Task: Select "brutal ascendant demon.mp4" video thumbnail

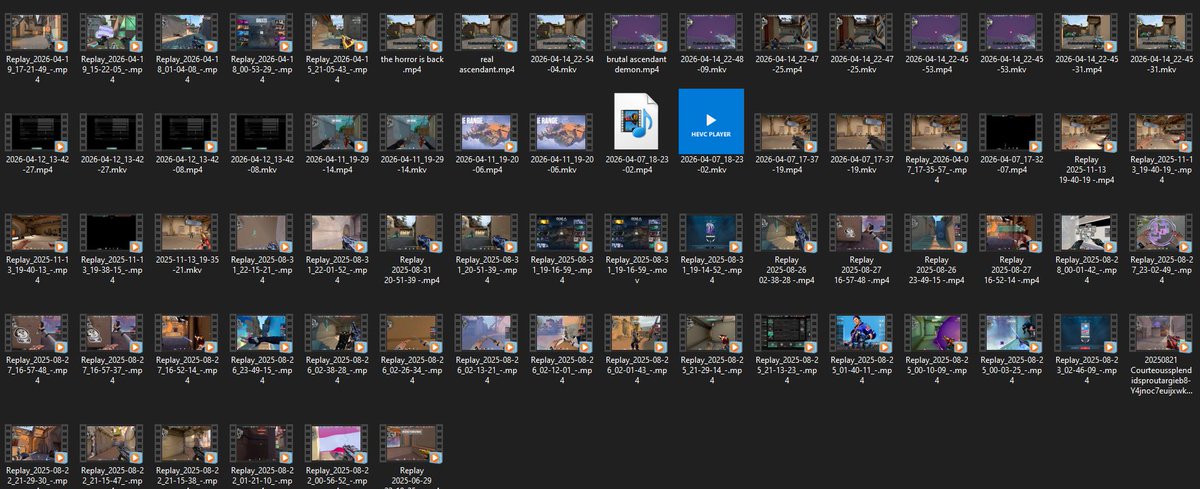Action: (x=636, y=33)
